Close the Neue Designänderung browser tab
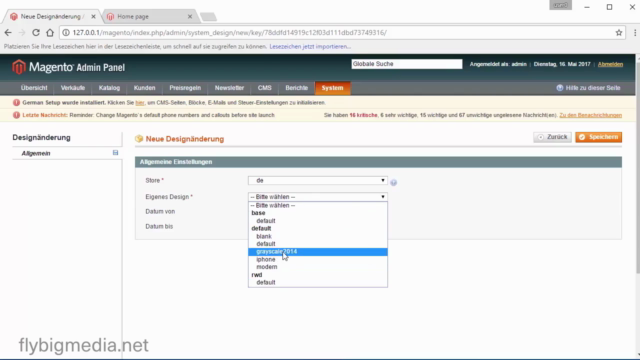The height and width of the screenshot is (360, 640). click(x=93, y=17)
